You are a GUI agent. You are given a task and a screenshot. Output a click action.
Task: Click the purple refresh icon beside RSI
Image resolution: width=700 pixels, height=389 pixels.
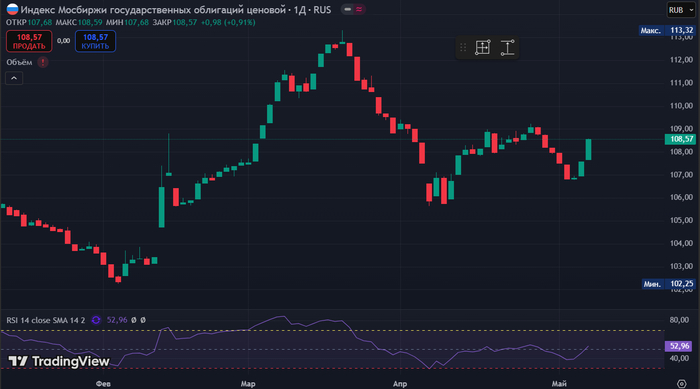(x=96, y=320)
